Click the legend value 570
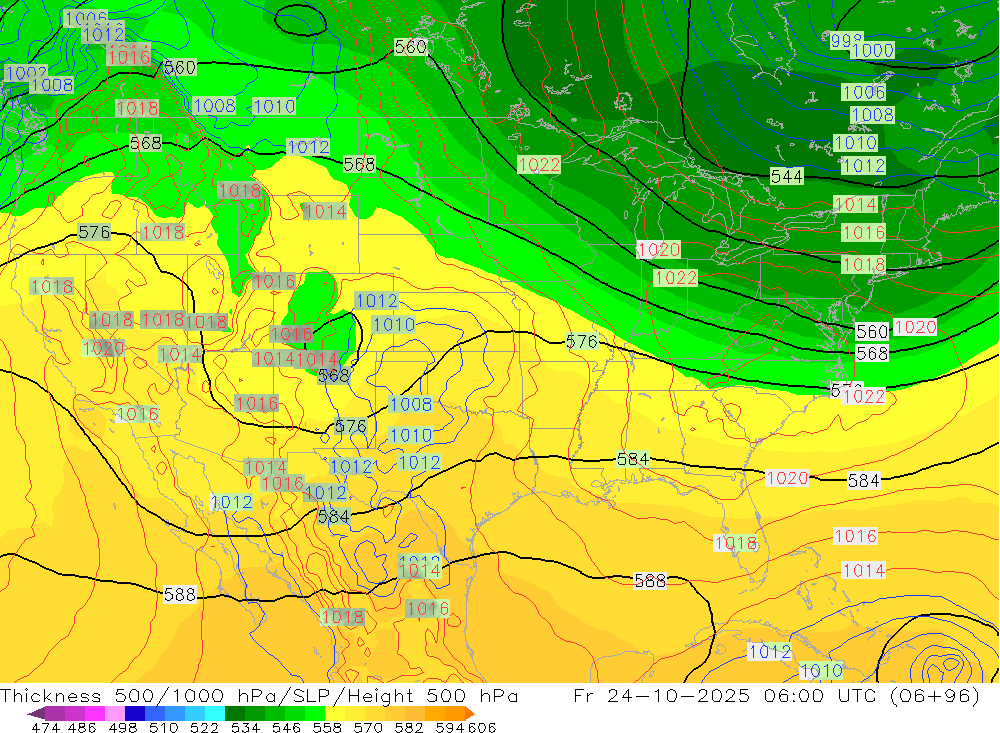Image resolution: width=1000 pixels, height=733 pixels. point(368,727)
